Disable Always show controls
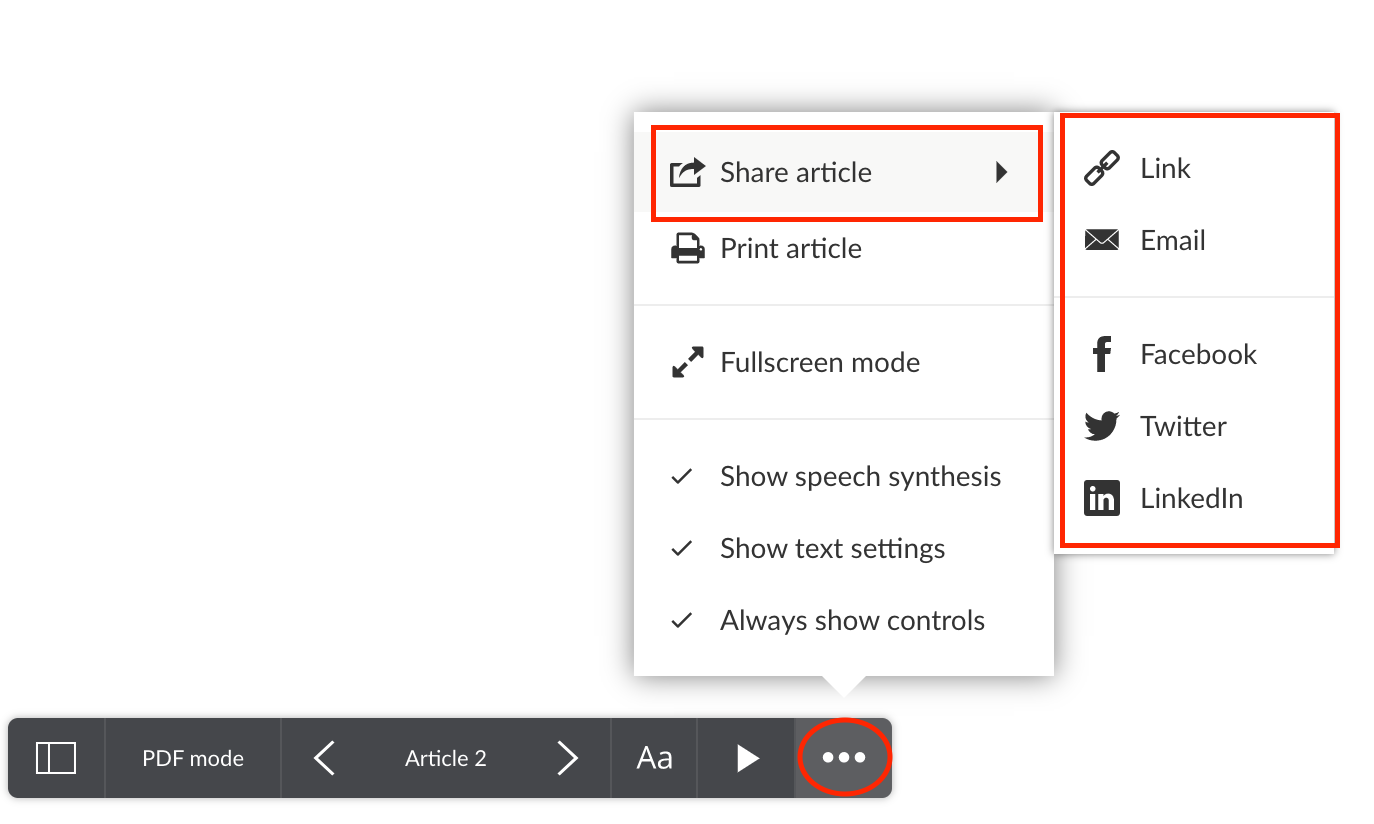The height and width of the screenshot is (824, 1374). [x=851, y=621]
